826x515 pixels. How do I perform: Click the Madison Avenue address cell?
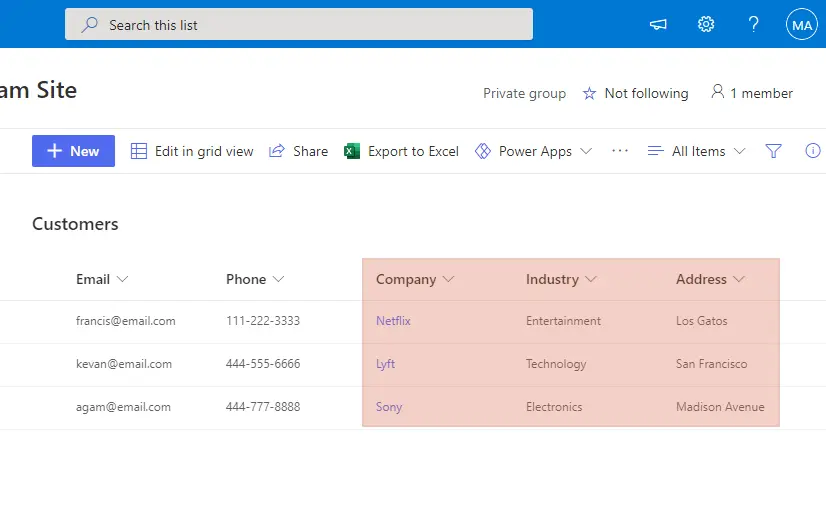point(720,407)
